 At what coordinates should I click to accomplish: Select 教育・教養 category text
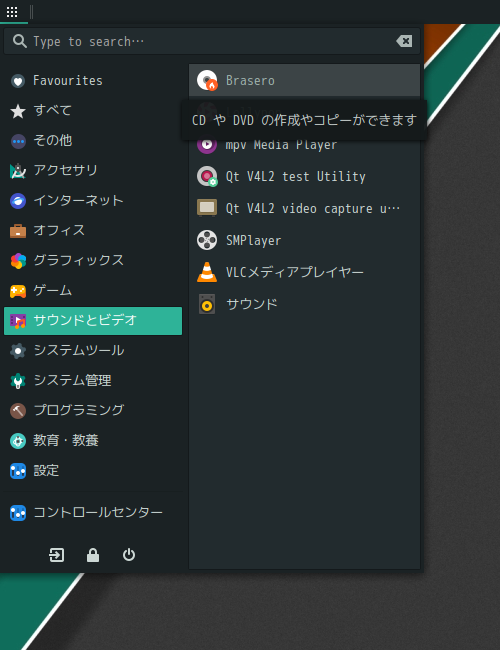tap(66, 440)
